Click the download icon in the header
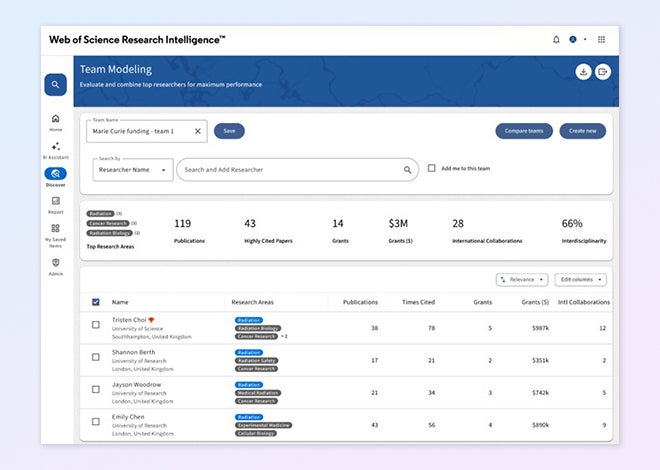 point(583,71)
